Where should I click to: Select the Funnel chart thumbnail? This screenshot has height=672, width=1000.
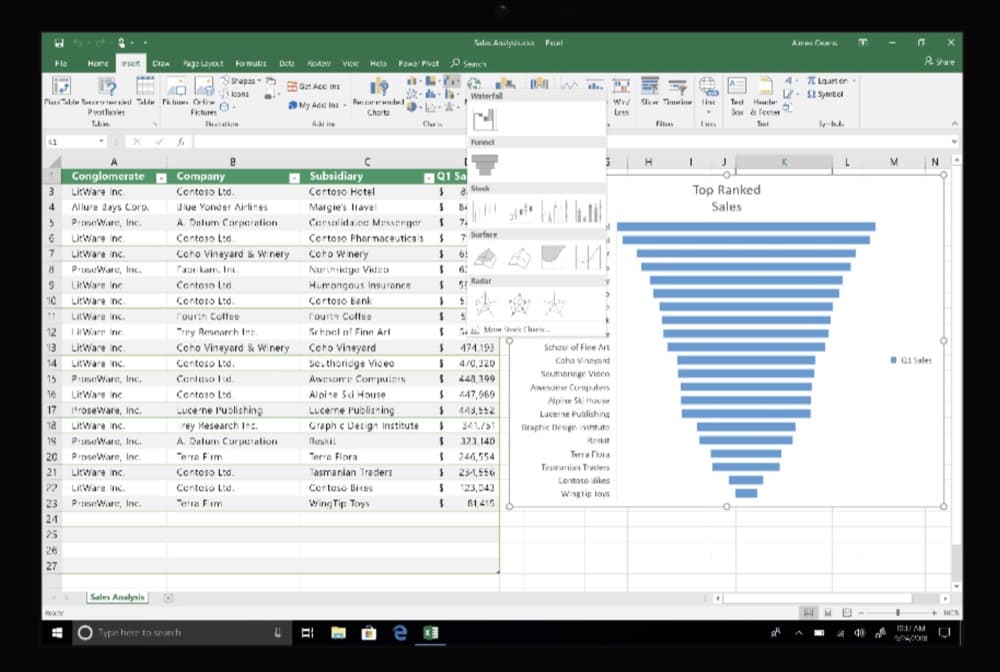coord(485,164)
